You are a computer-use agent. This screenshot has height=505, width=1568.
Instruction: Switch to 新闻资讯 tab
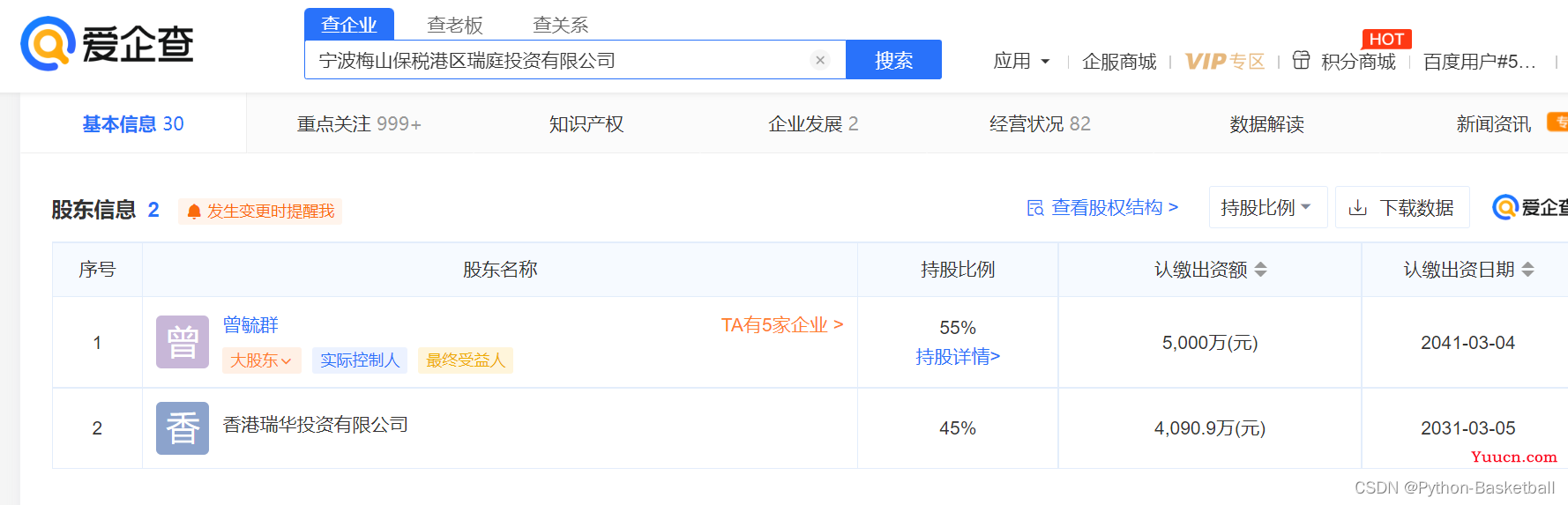coord(1493,124)
